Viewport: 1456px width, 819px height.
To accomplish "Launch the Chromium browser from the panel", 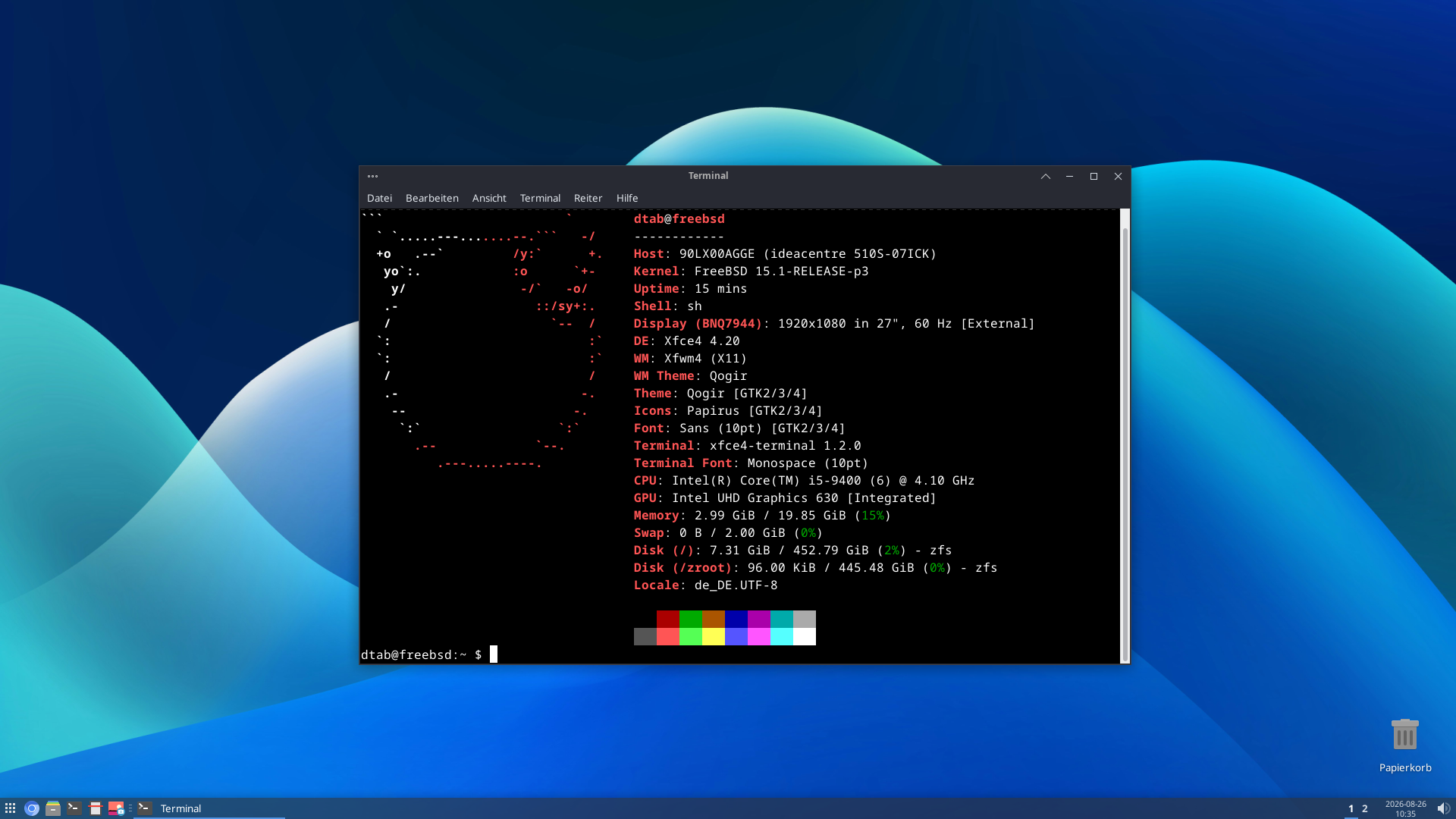I will [x=32, y=808].
